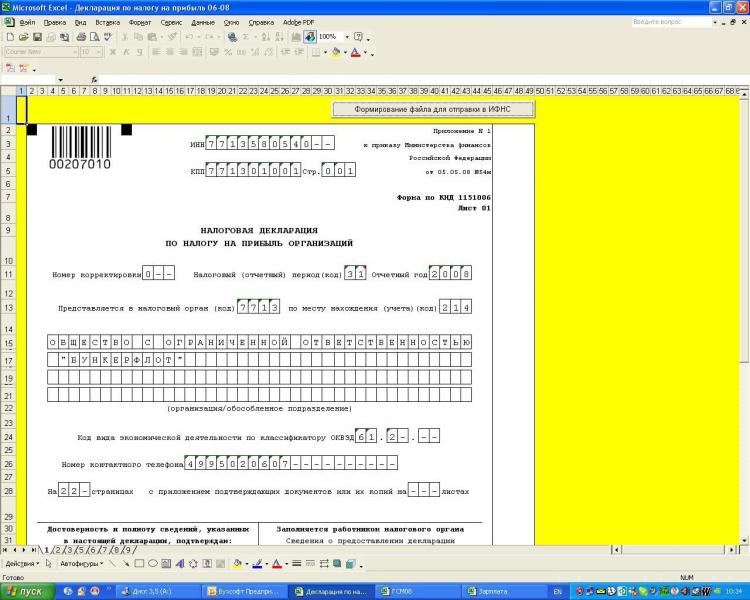Click the Line drawing tool
750x600 pixels.
tap(112, 564)
